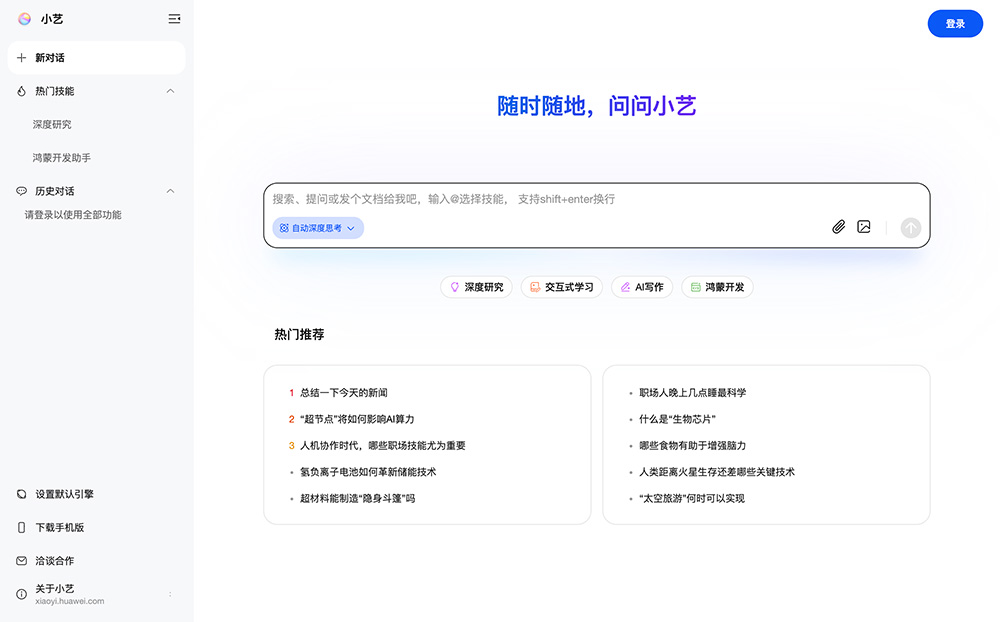Click the 登录 login button

click(x=955, y=24)
